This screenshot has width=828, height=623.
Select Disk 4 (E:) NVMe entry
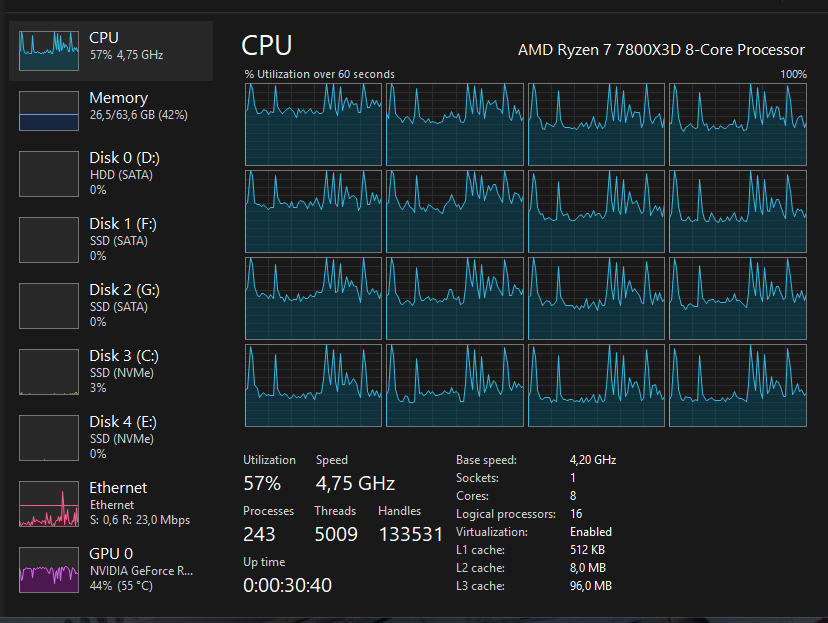pos(110,436)
